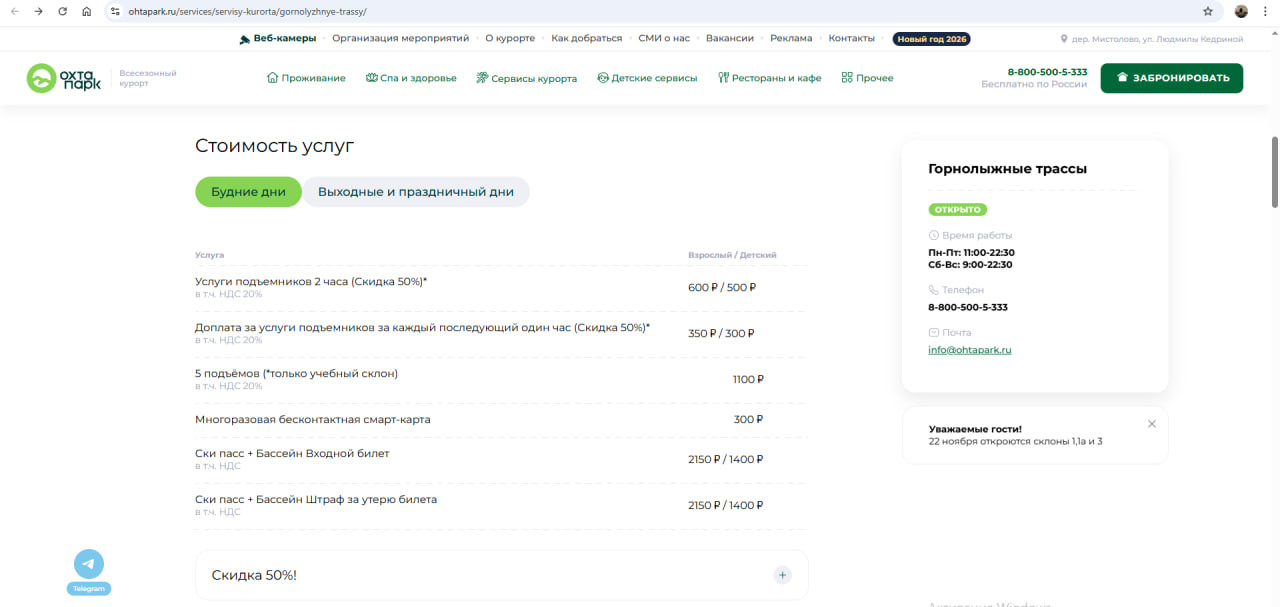1280x607 pixels.
Task: Close the Уважаемые гости notification
Action: click(x=1151, y=424)
